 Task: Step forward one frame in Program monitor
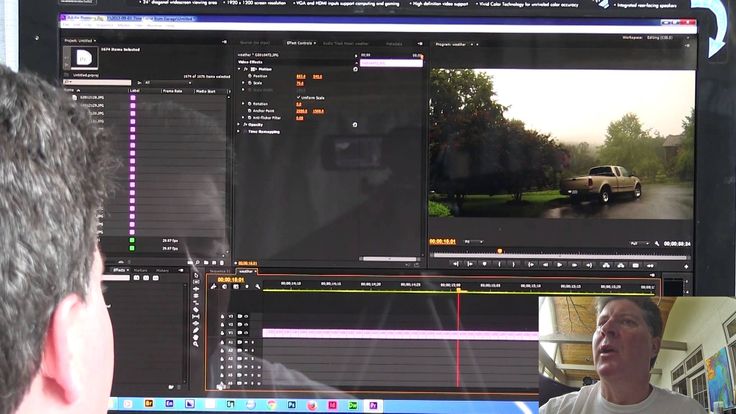click(574, 265)
